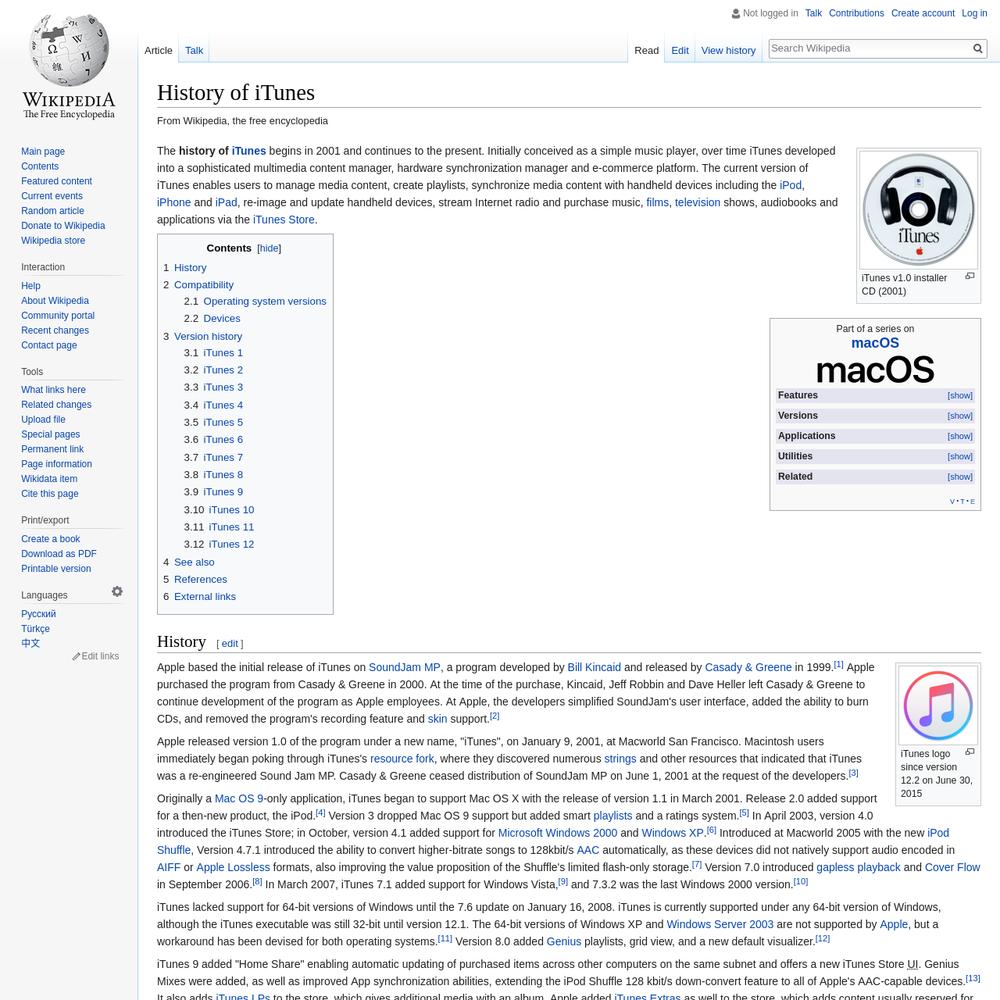Viewport: 1000px width, 1000px height.
Task: Click Cite this page link
Action: (50, 494)
